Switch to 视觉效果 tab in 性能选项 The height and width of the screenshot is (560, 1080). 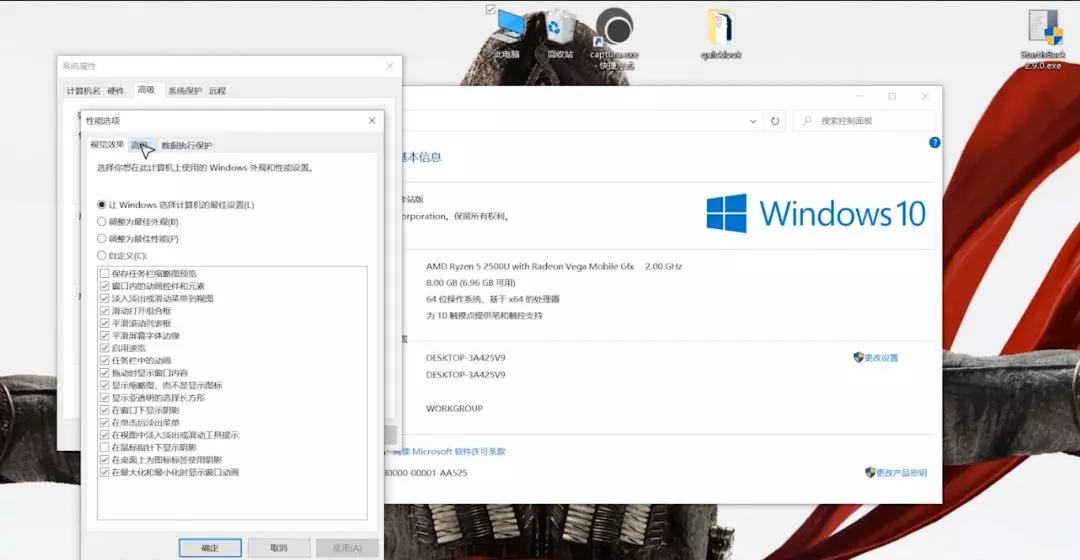pos(107,145)
